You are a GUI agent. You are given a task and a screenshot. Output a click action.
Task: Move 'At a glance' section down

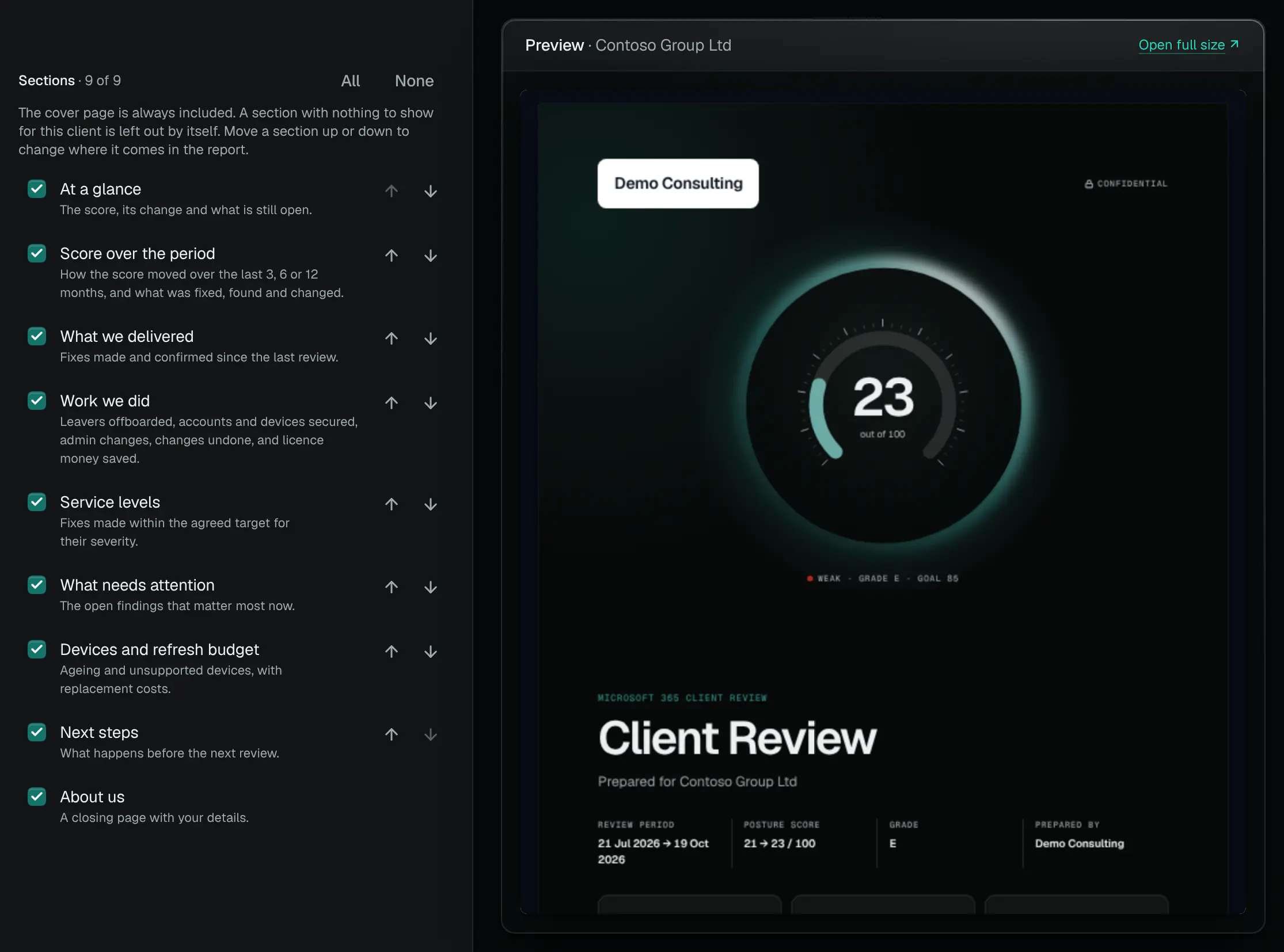coord(430,191)
